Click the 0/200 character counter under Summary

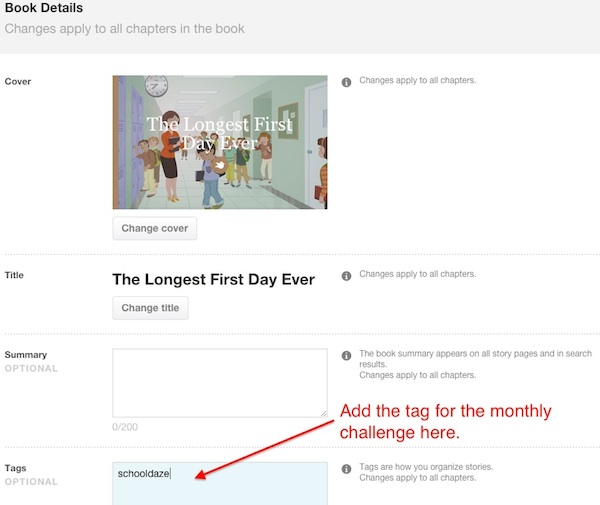pyautogui.click(x=125, y=427)
